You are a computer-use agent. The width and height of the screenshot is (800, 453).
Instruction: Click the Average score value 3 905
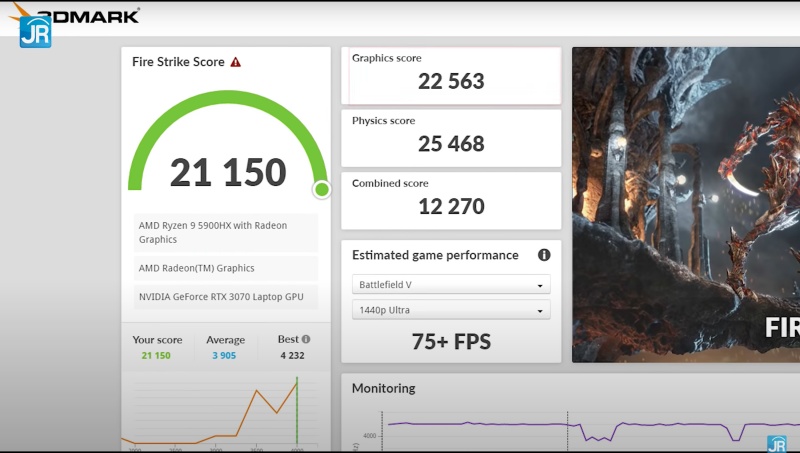pyautogui.click(x=225, y=355)
